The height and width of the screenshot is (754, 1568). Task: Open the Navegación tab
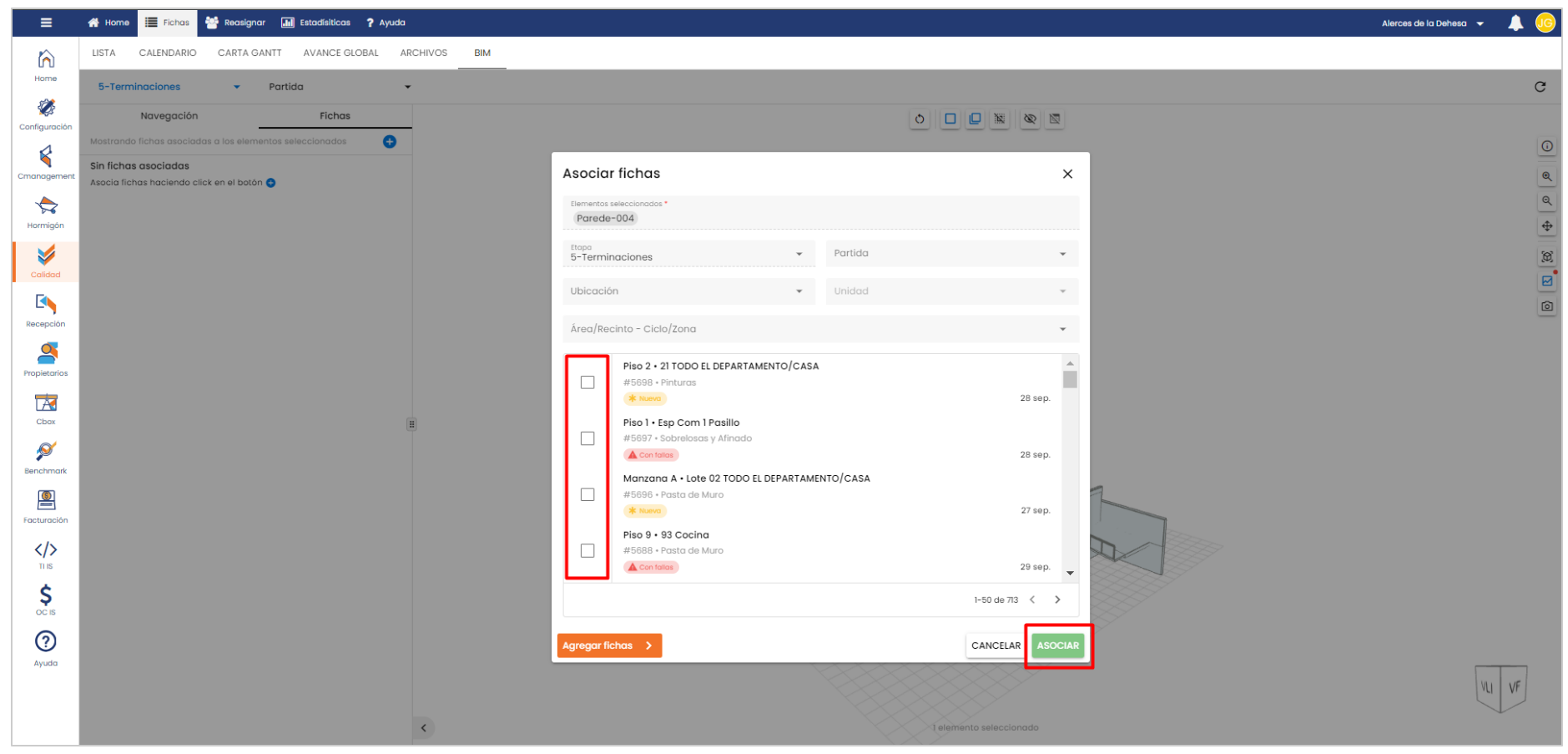pos(169,116)
